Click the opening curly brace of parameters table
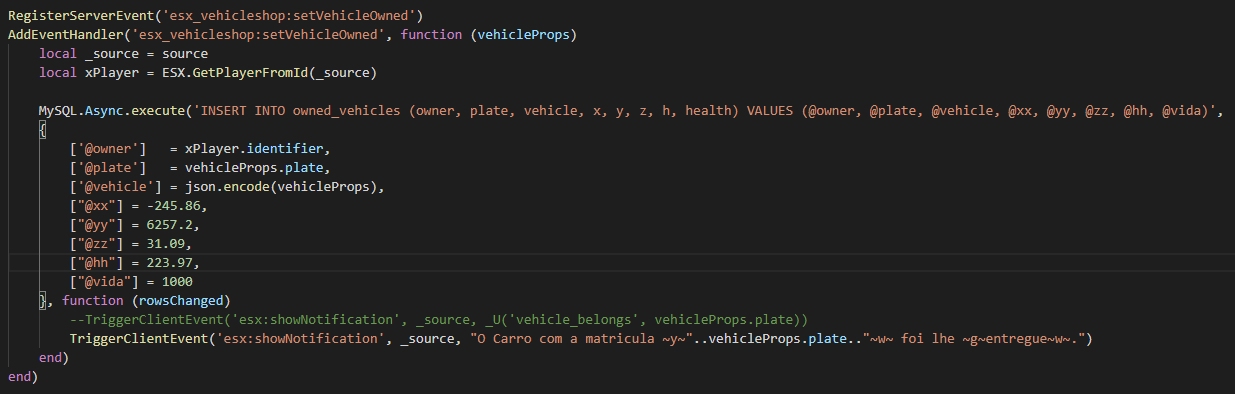The image size is (1235, 394). 43,129
